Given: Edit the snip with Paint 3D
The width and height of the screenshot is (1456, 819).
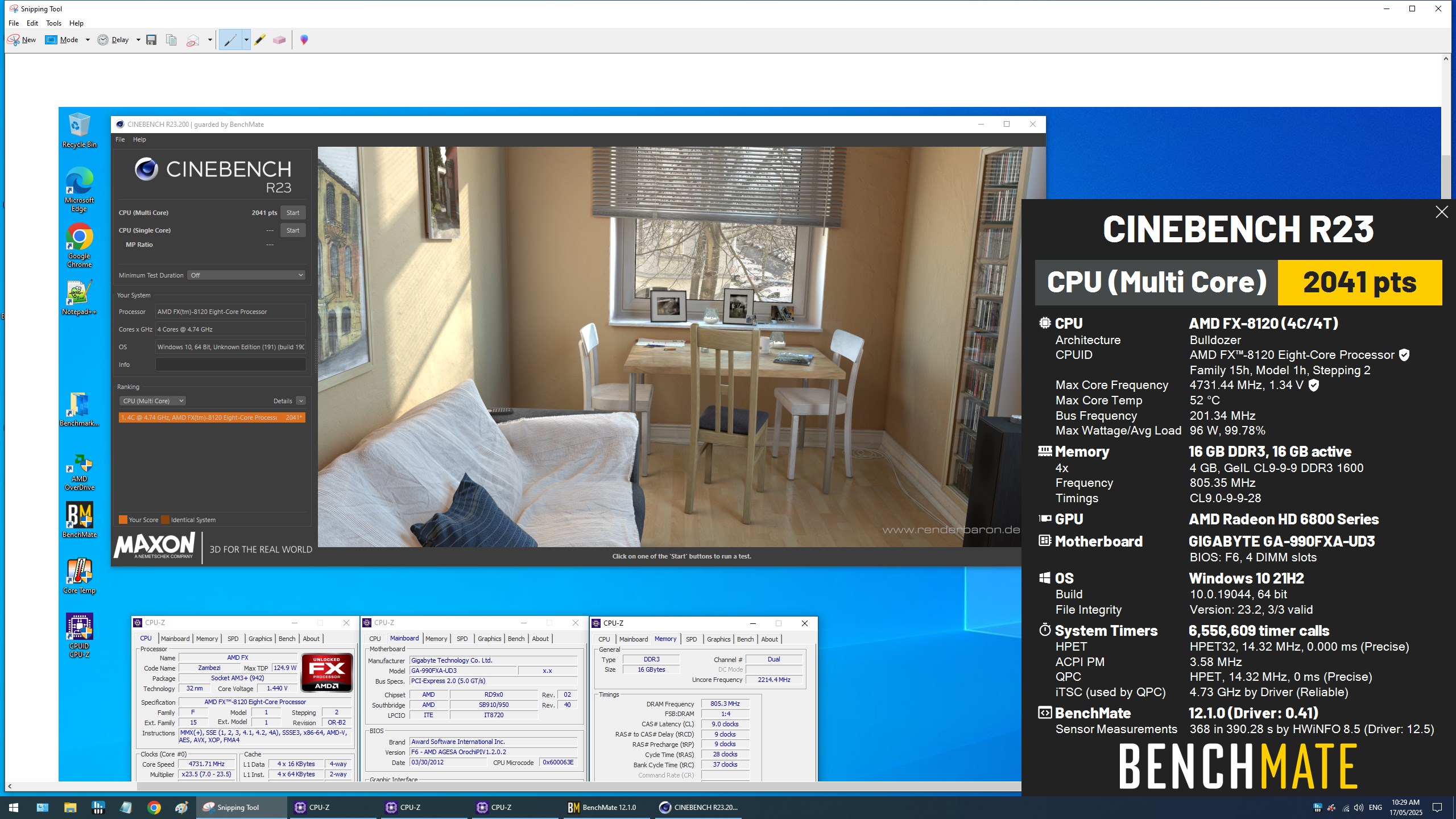Looking at the screenshot, I should click(x=304, y=40).
